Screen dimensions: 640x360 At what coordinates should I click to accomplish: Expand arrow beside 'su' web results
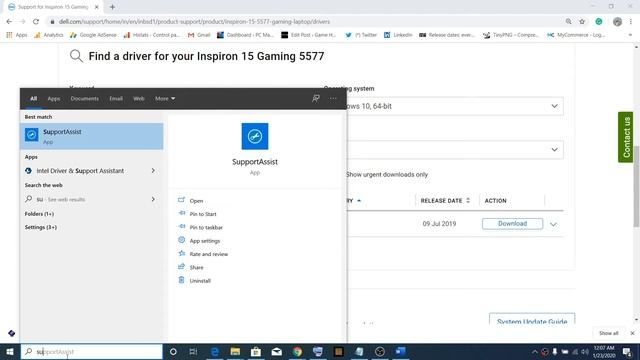pyautogui.click(x=153, y=199)
